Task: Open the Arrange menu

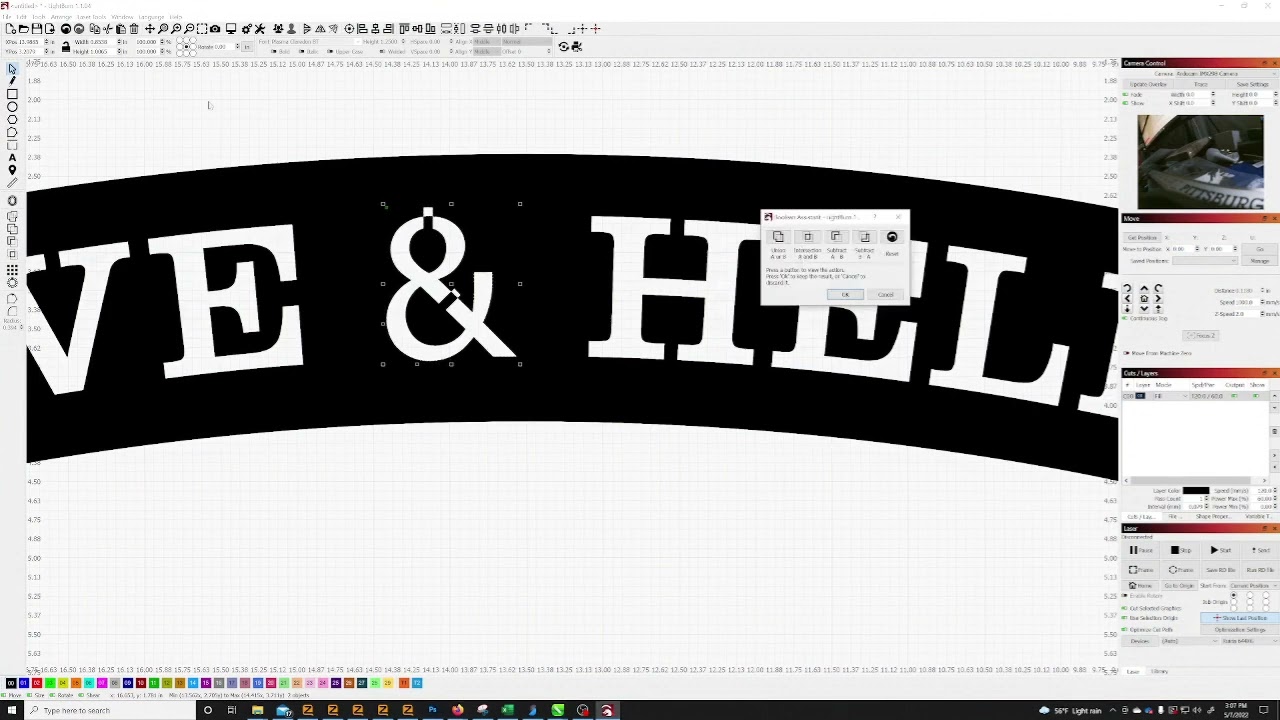Action: 61,17
